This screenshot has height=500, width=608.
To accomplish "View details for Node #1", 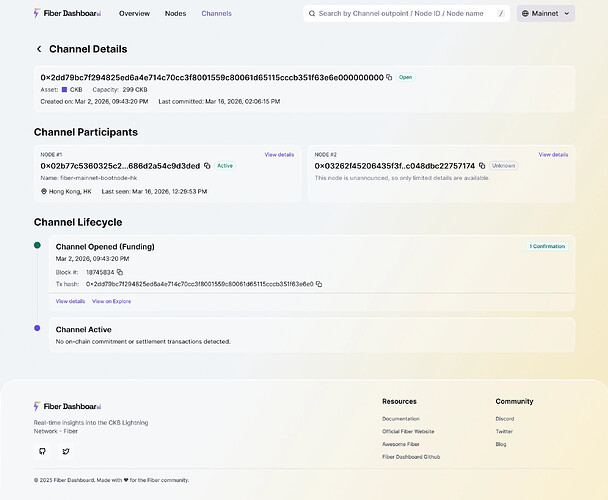I will pyautogui.click(x=279, y=155).
